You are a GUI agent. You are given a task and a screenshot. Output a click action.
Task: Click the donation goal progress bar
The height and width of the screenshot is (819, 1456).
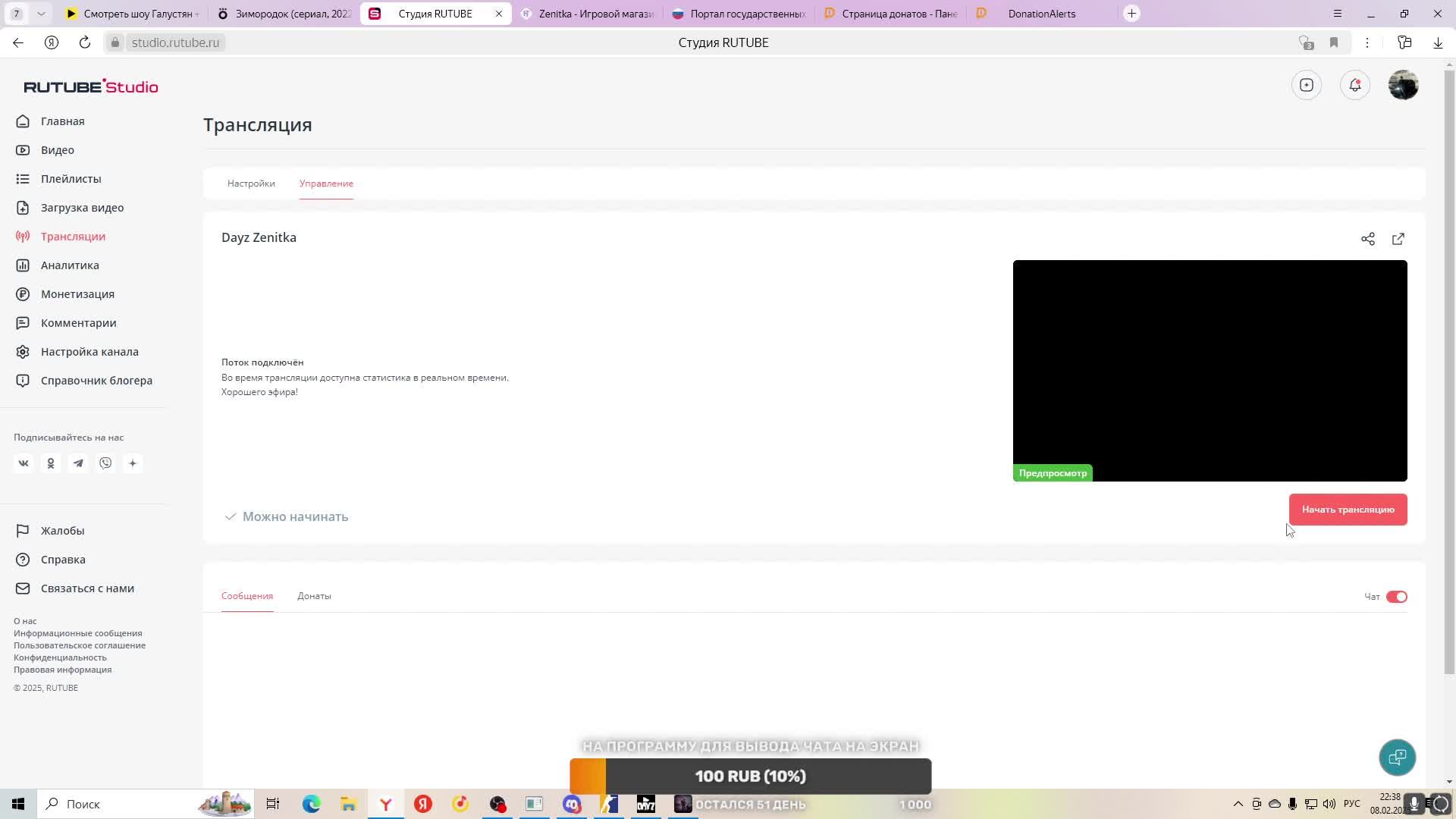pos(751,777)
